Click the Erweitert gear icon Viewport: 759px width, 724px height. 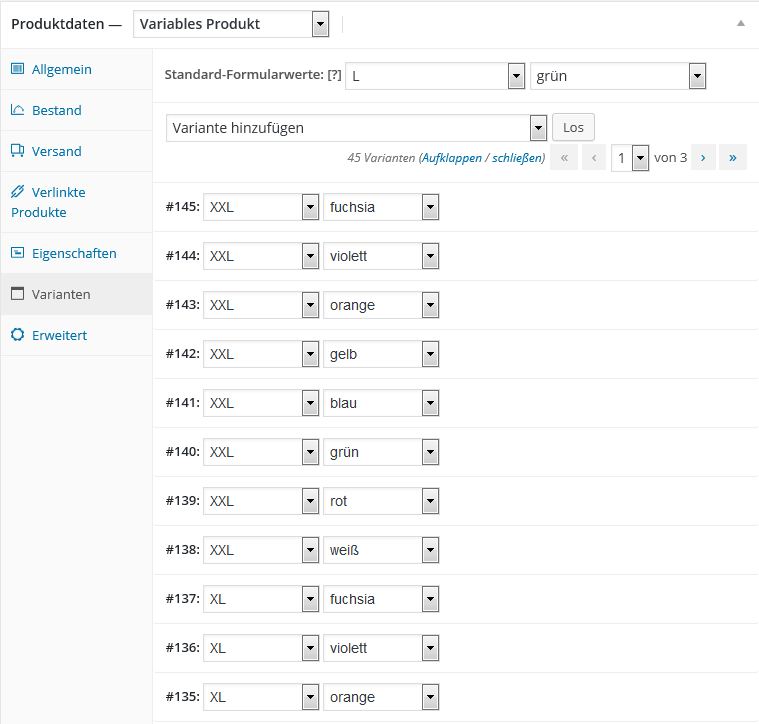(x=17, y=334)
